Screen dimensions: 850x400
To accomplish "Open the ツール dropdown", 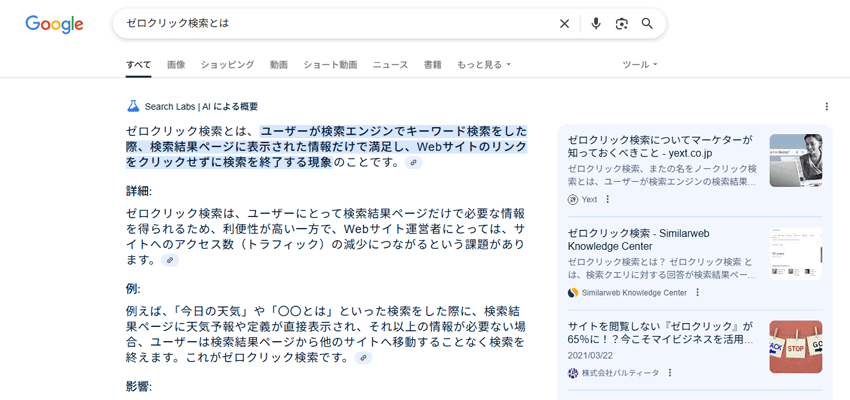I will coord(640,64).
